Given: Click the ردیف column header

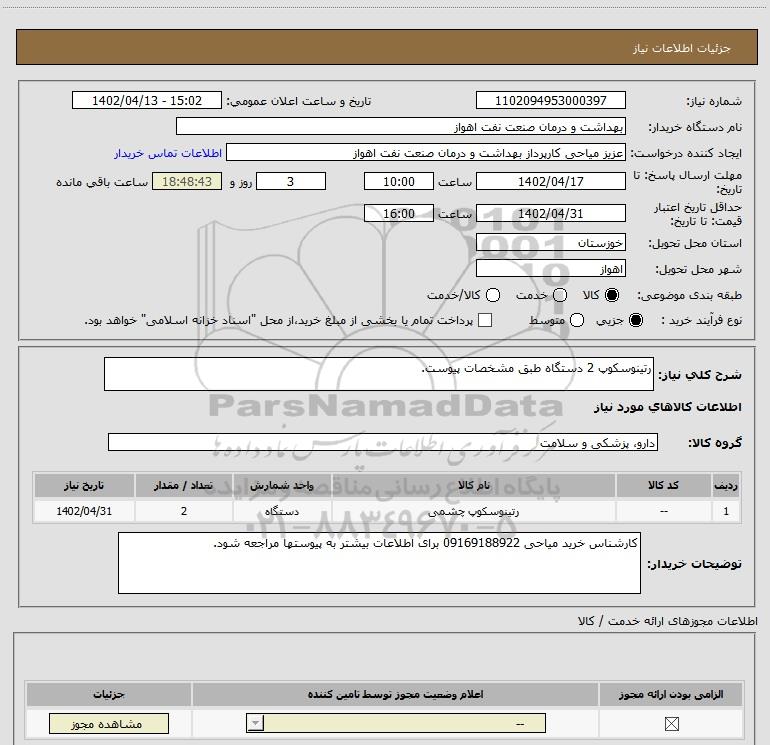Looking at the screenshot, I should pyautogui.click(x=726, y=485).
